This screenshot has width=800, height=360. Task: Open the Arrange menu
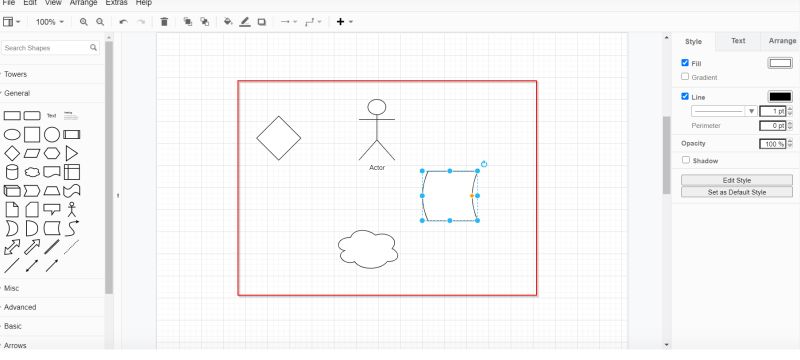(x=84, y=3)
